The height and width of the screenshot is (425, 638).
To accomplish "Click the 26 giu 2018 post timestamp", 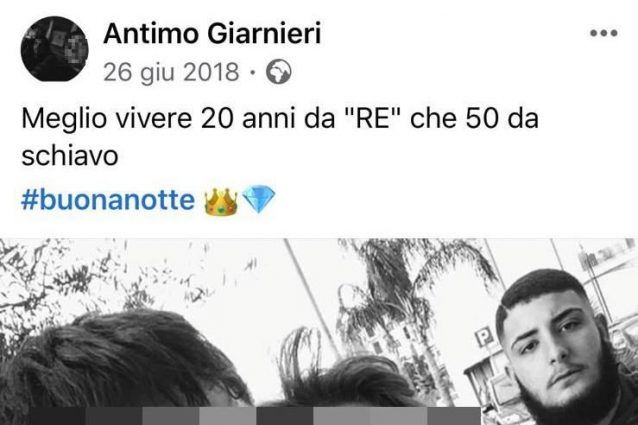I will coord(171,72).
